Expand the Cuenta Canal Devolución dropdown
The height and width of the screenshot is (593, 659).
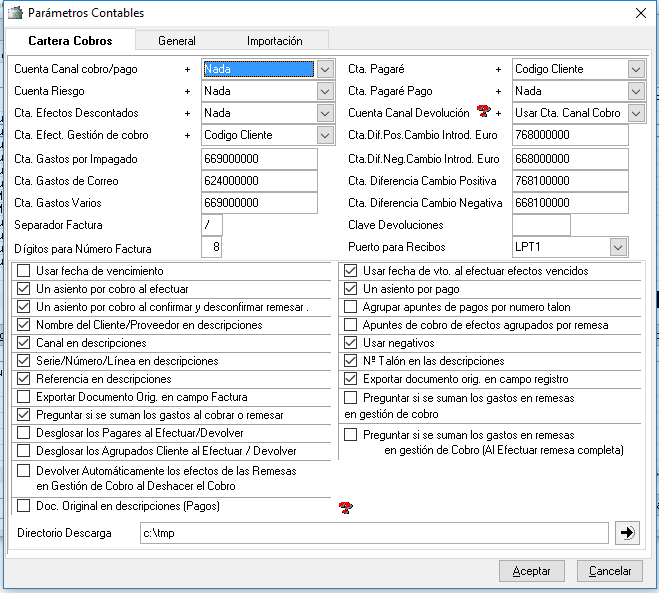click(x=636, y=113)
